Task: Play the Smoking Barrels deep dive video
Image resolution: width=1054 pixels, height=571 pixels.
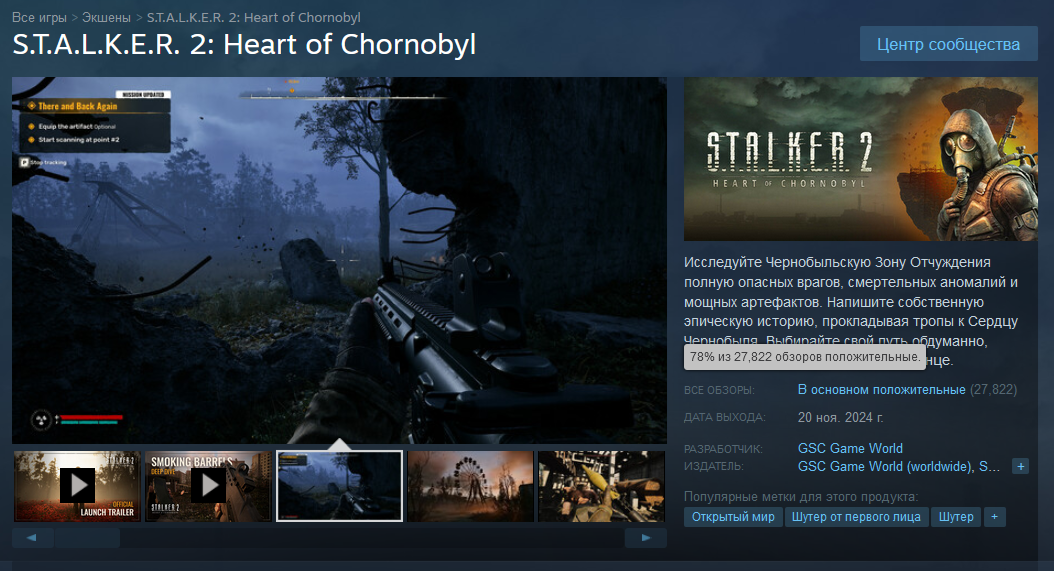Action: point(208,486)
